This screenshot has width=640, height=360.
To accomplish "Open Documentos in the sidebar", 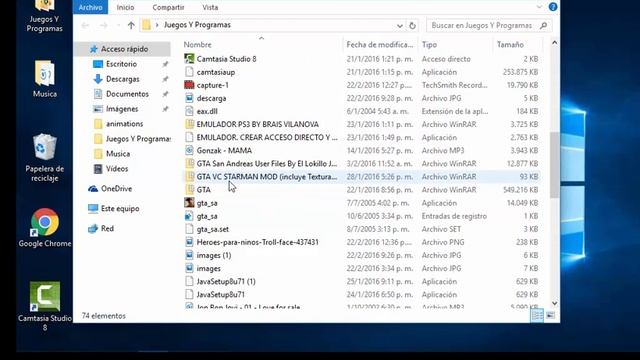I will click(x=127, y=94).
